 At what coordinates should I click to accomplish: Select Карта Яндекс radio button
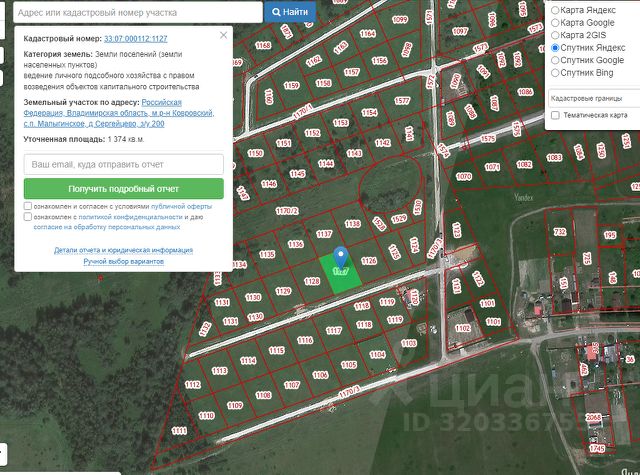tap(555, 10)
